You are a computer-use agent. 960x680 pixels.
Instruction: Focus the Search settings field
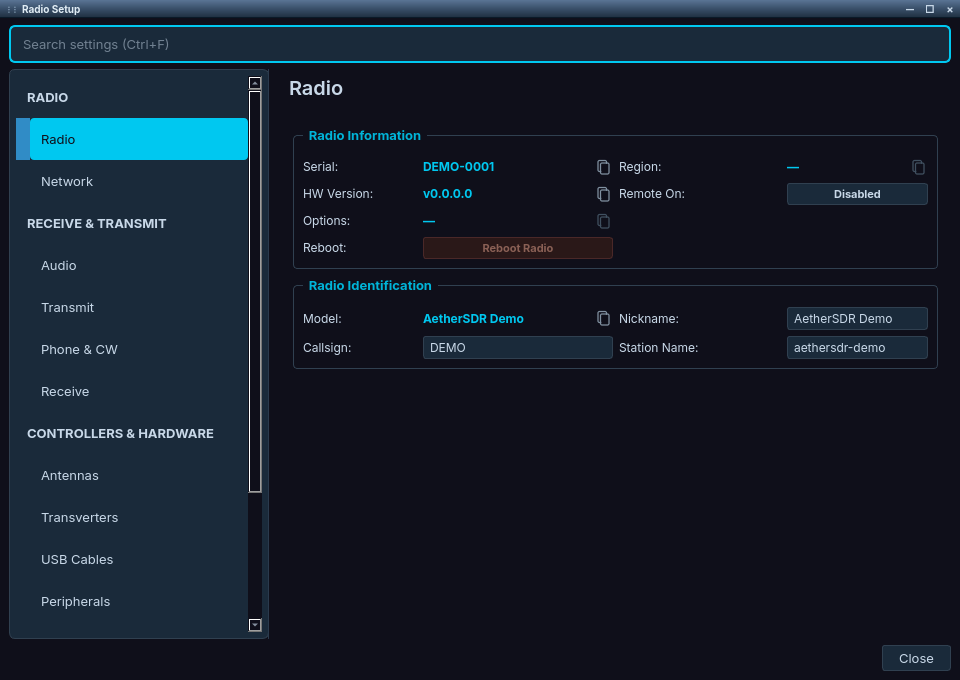(480, 44)
